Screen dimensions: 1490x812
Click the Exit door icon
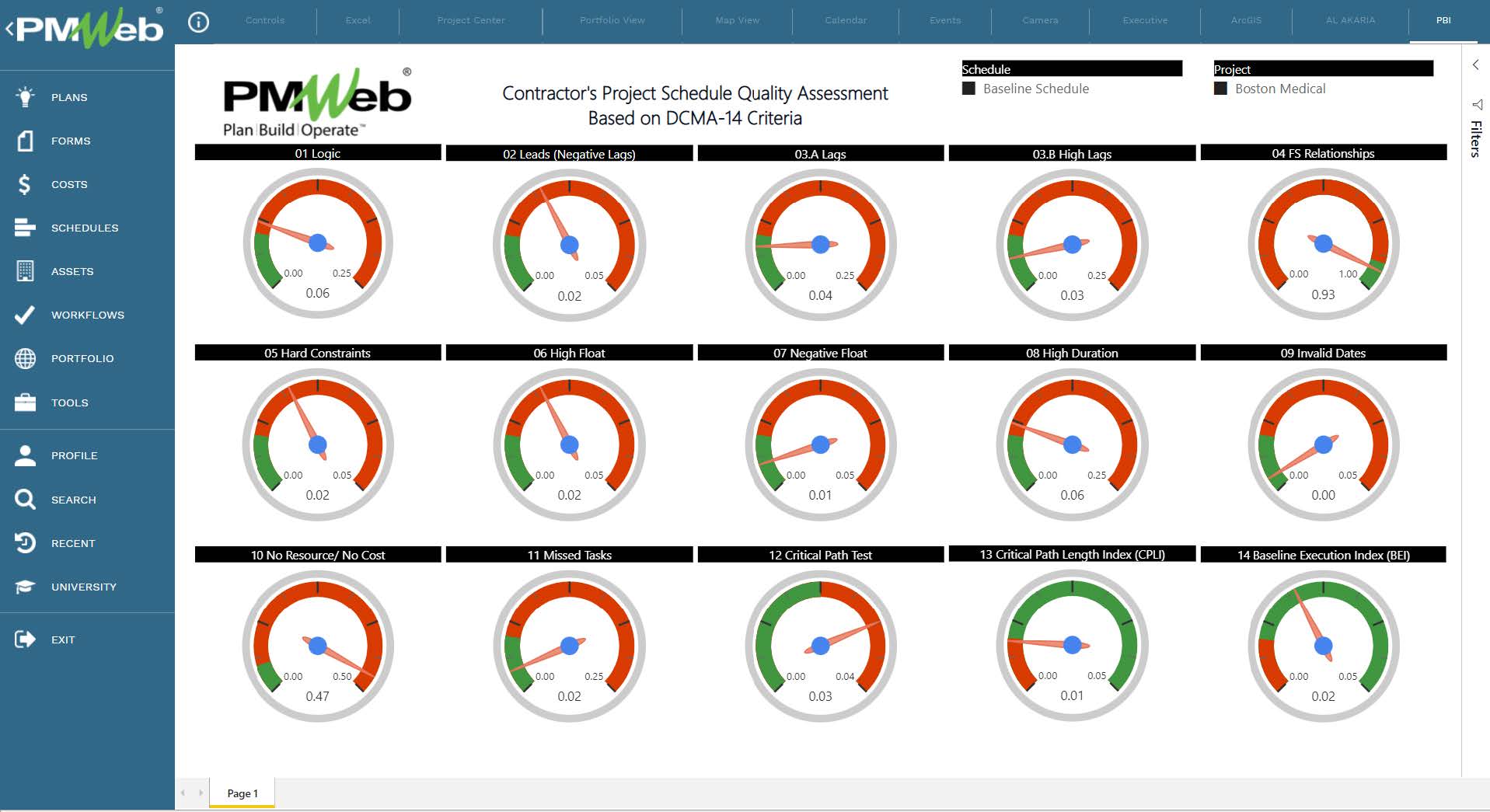(x=25, y=639)
